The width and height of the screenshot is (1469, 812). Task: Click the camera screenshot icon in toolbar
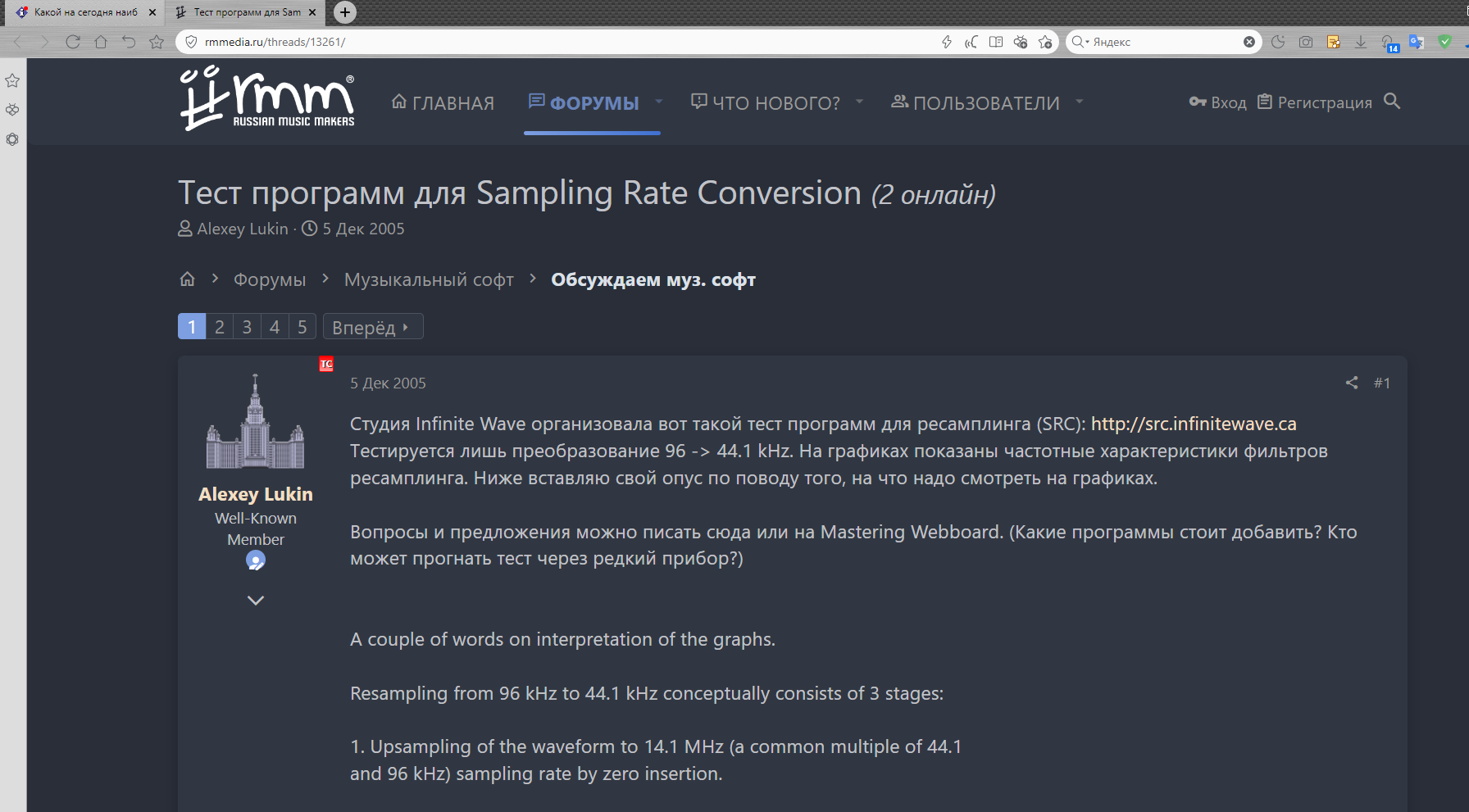(1306, 42)
